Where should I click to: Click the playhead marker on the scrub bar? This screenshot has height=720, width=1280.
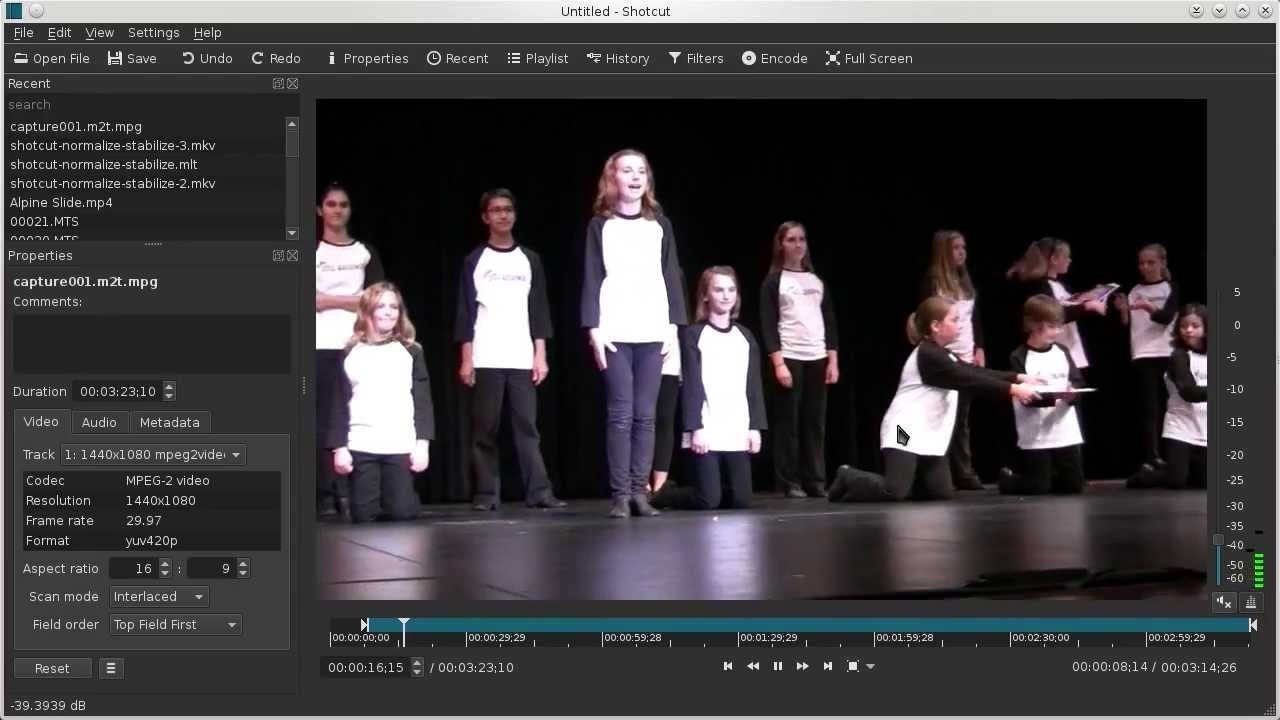pyautogui.click(x=404, y=625)
